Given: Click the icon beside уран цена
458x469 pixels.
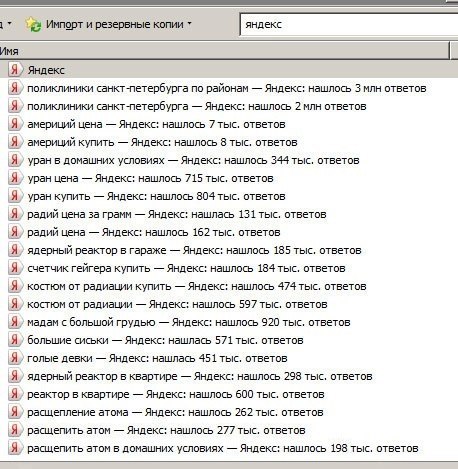Looking at the screenshot, I should [15, 178].
